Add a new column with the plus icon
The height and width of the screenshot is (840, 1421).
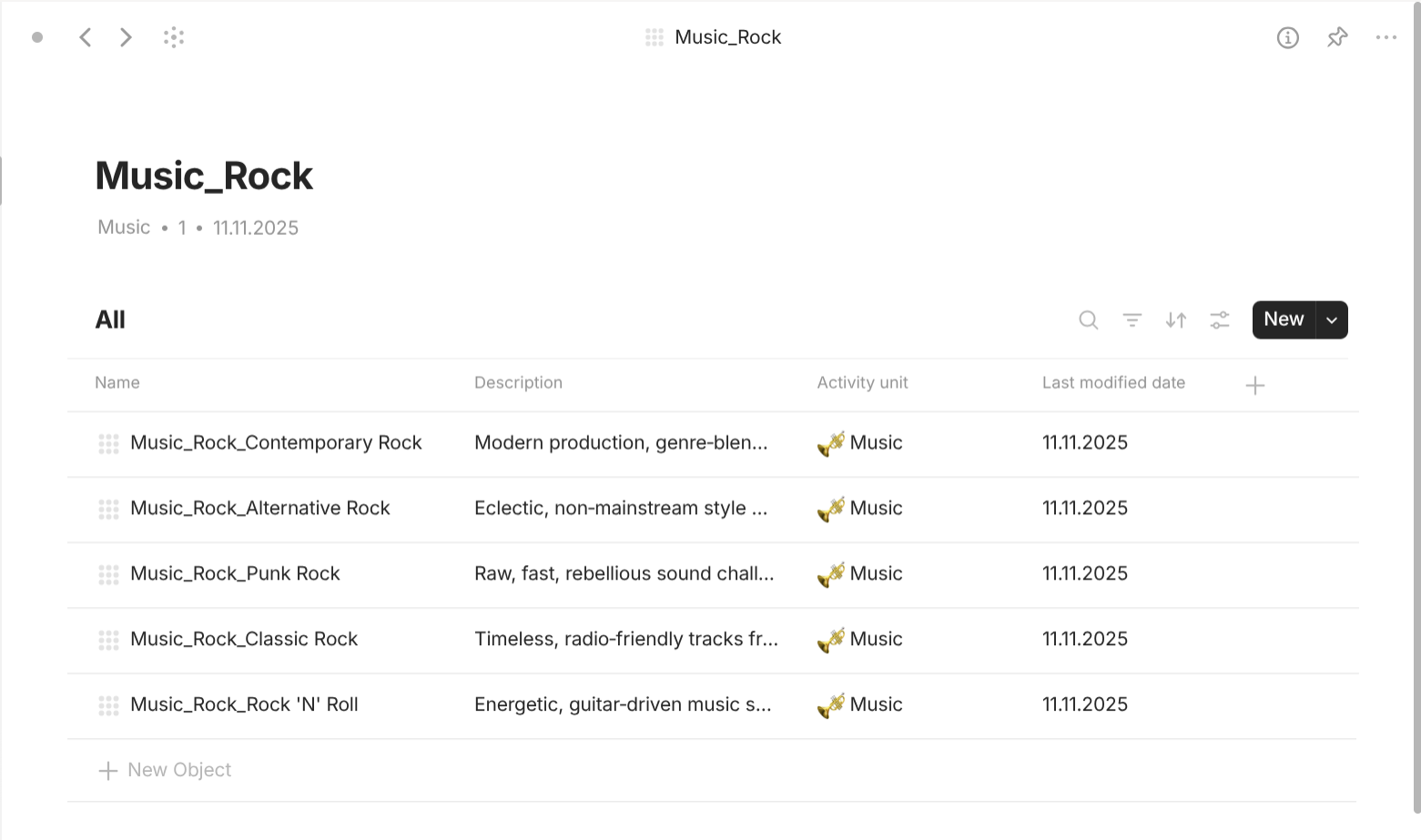tap(1254, 384)
